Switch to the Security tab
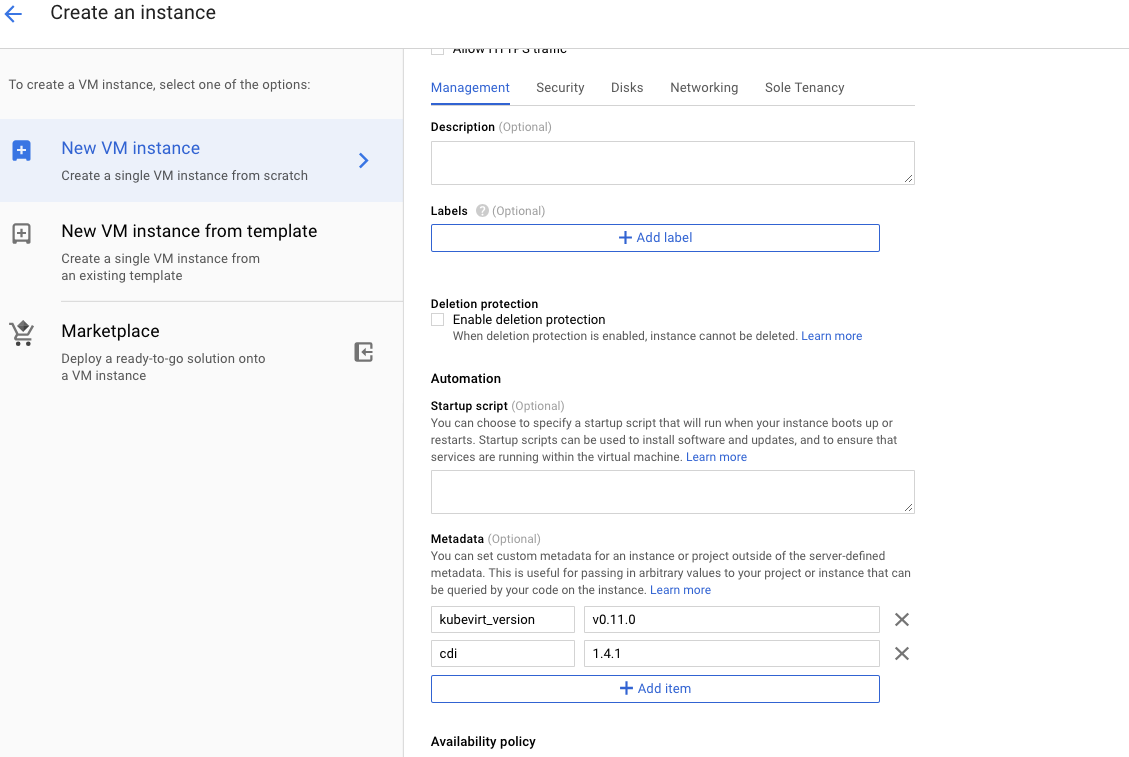This screenshot has width=1129, height=757. (x=560, y=88)
